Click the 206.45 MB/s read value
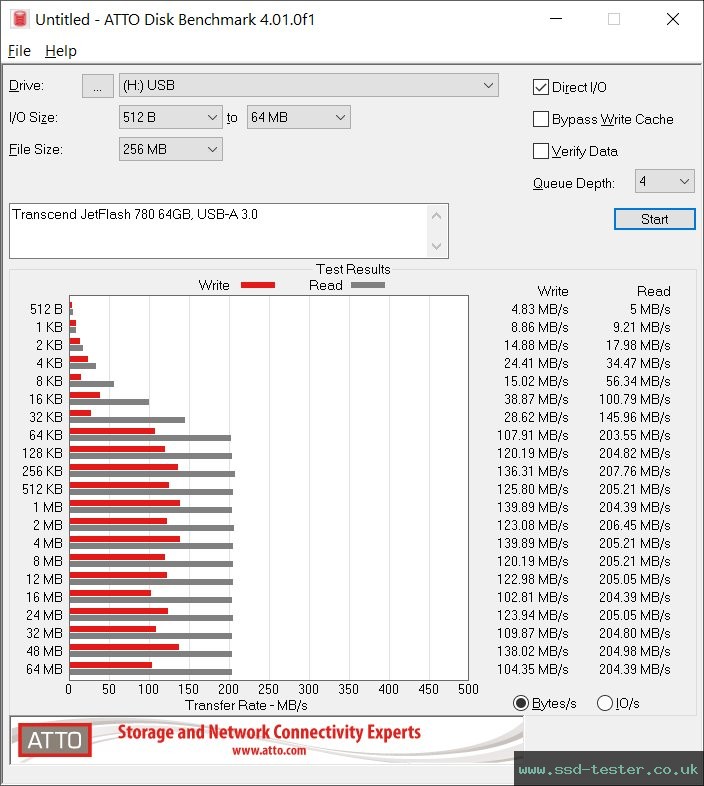This screenshot has height=786, width=704. tap(635, 525)
